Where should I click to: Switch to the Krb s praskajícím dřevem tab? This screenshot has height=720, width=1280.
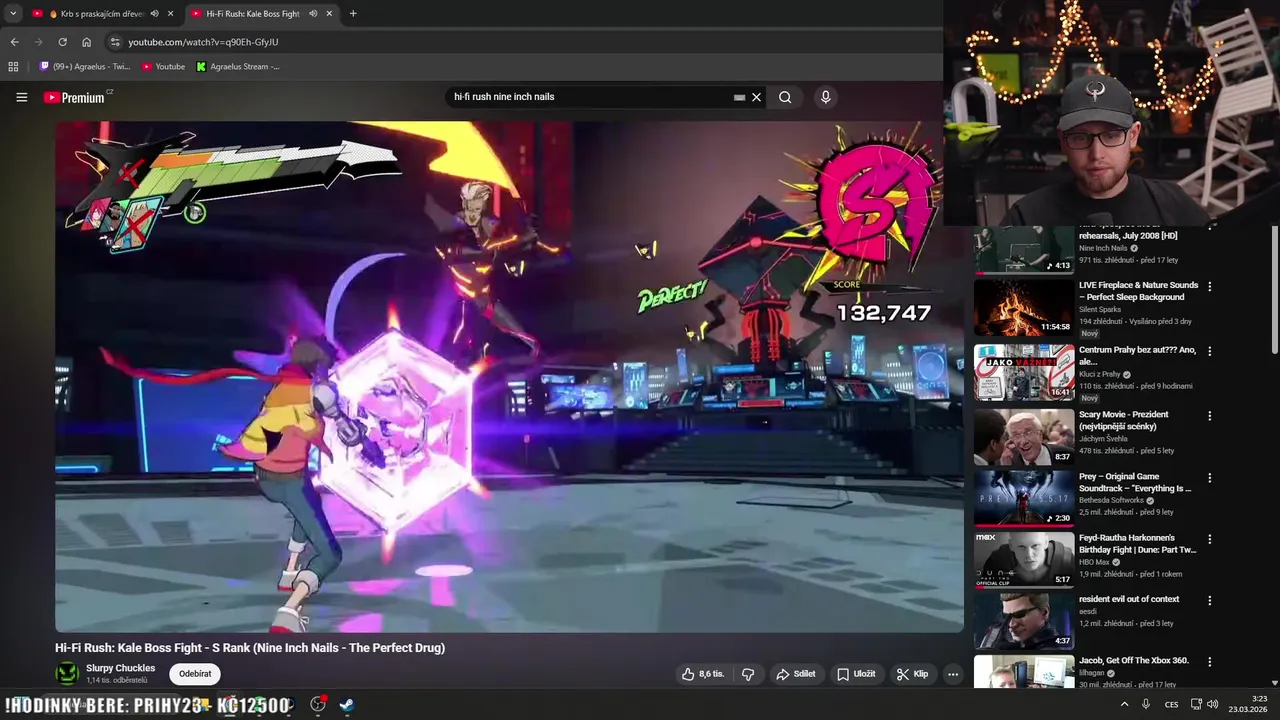(x=95, y=14)
